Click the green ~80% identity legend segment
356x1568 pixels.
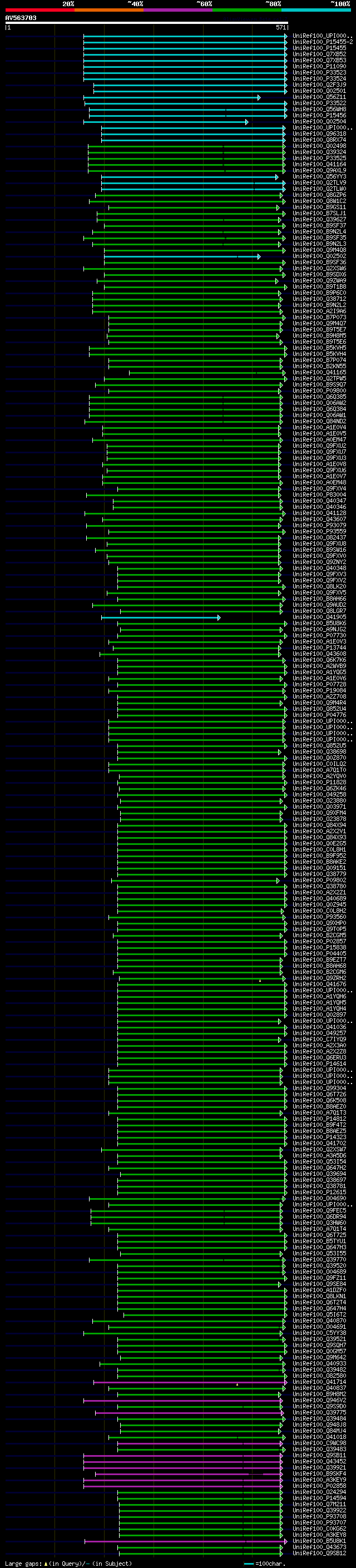click(247, 10)
